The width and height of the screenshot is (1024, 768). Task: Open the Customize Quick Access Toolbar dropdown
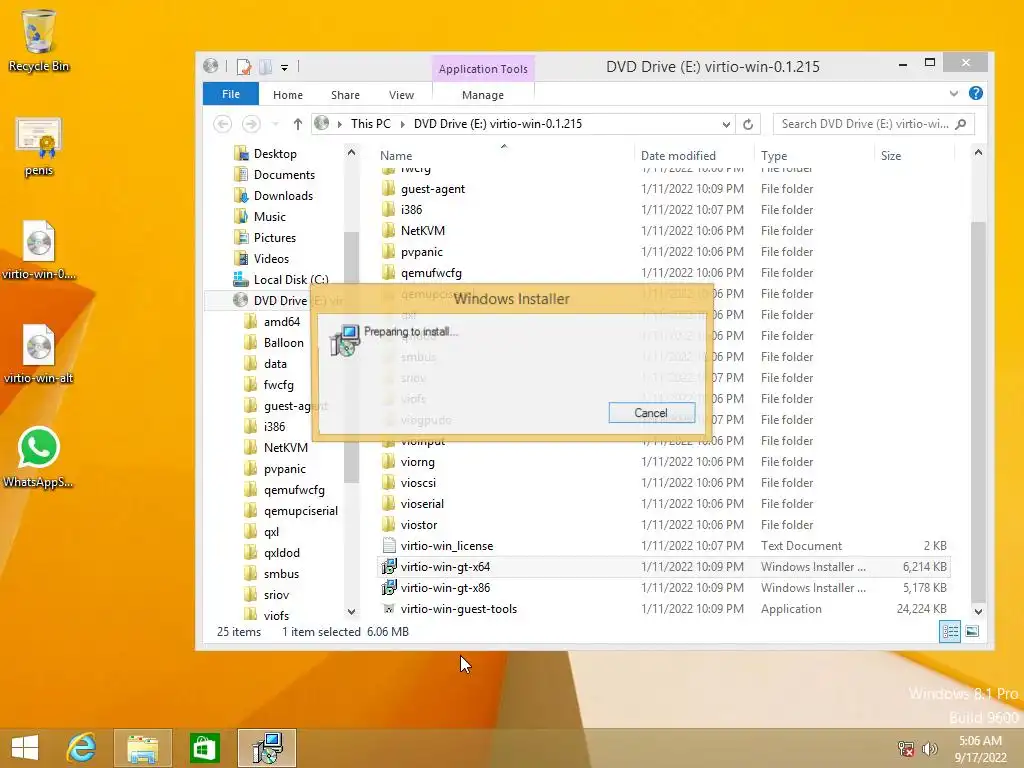[x=285, y=67]
